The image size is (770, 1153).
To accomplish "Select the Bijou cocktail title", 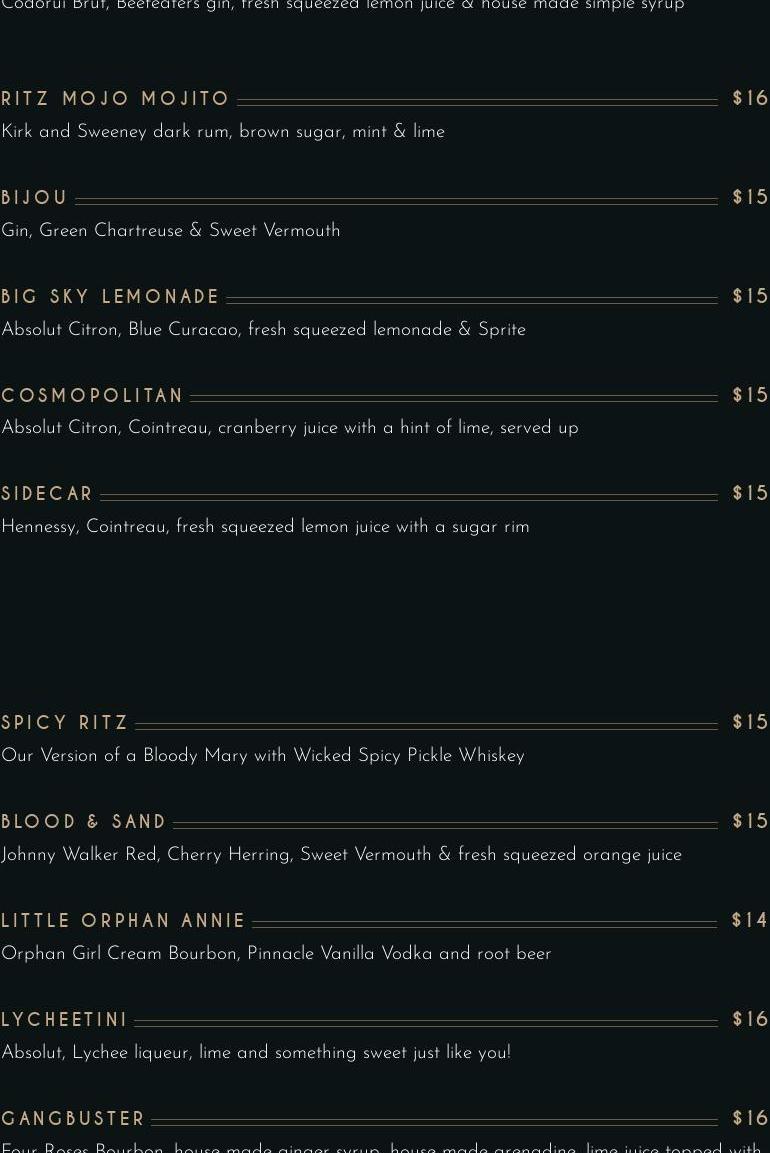I will pyautogui.click(x=35, y=198).
